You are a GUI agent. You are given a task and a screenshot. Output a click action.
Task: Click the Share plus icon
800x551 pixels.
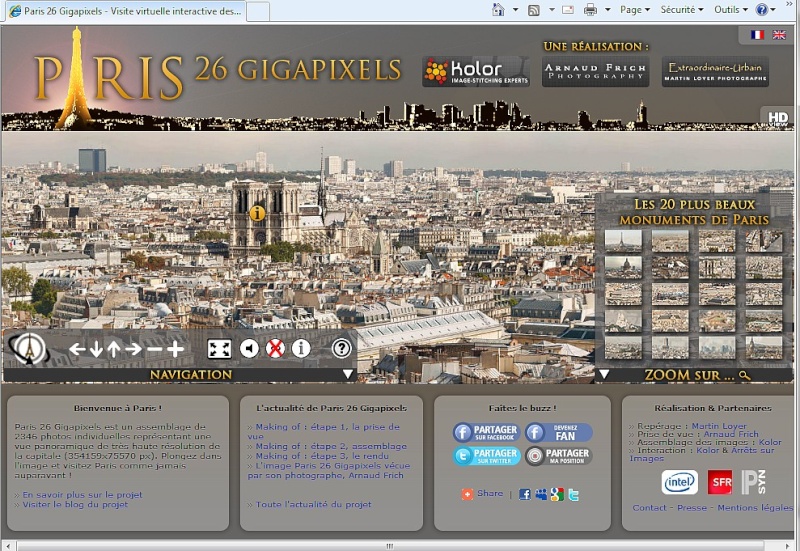tap(467, 494)
